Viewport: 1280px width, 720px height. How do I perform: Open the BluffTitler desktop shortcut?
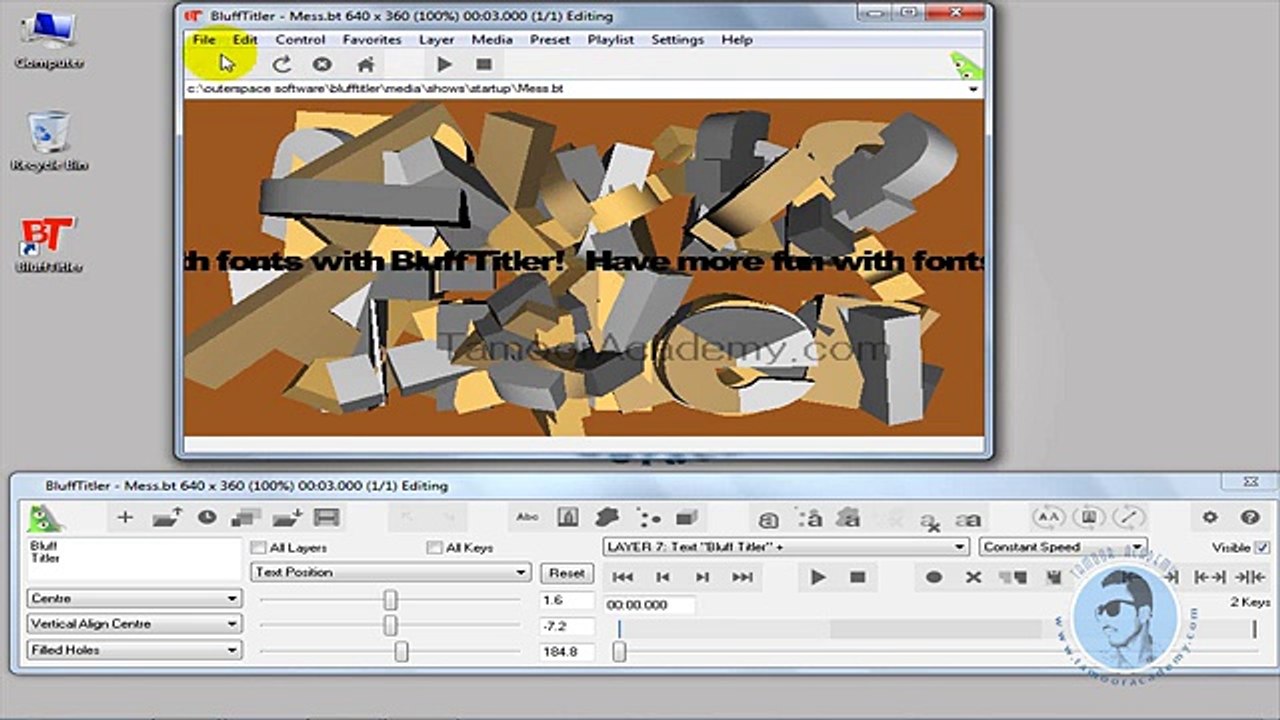tap(47, 245)
